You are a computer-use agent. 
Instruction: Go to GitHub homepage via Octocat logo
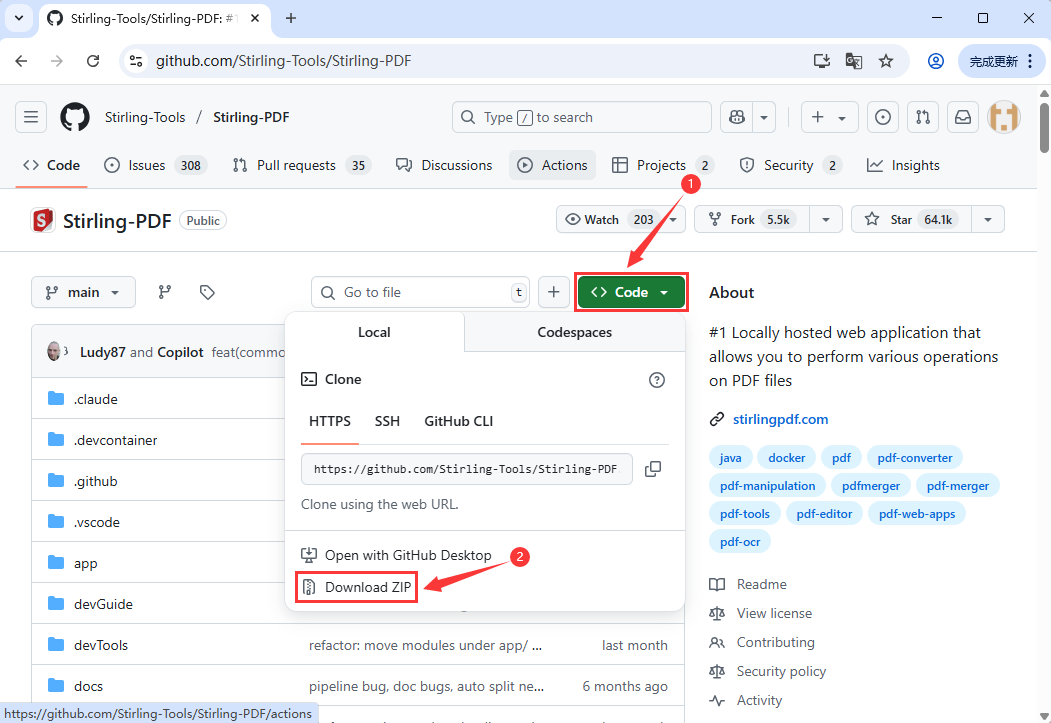point(74,117)
